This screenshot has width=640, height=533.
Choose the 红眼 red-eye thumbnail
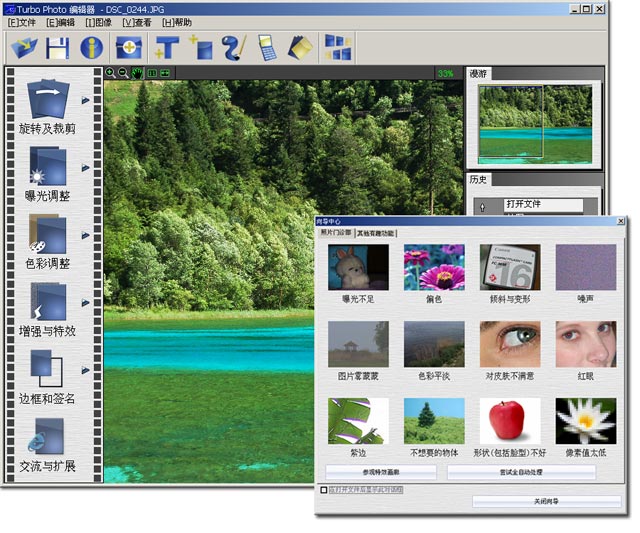(586, 344)
